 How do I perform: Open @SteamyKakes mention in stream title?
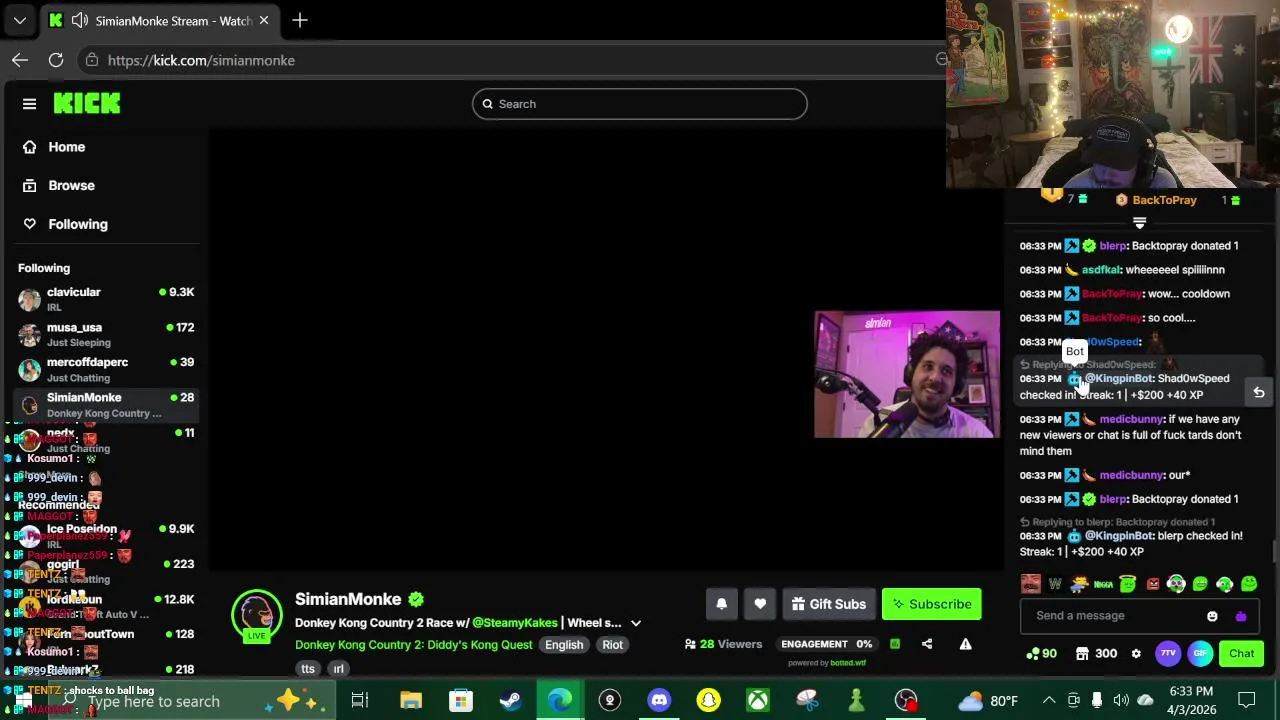coord(515,623)
